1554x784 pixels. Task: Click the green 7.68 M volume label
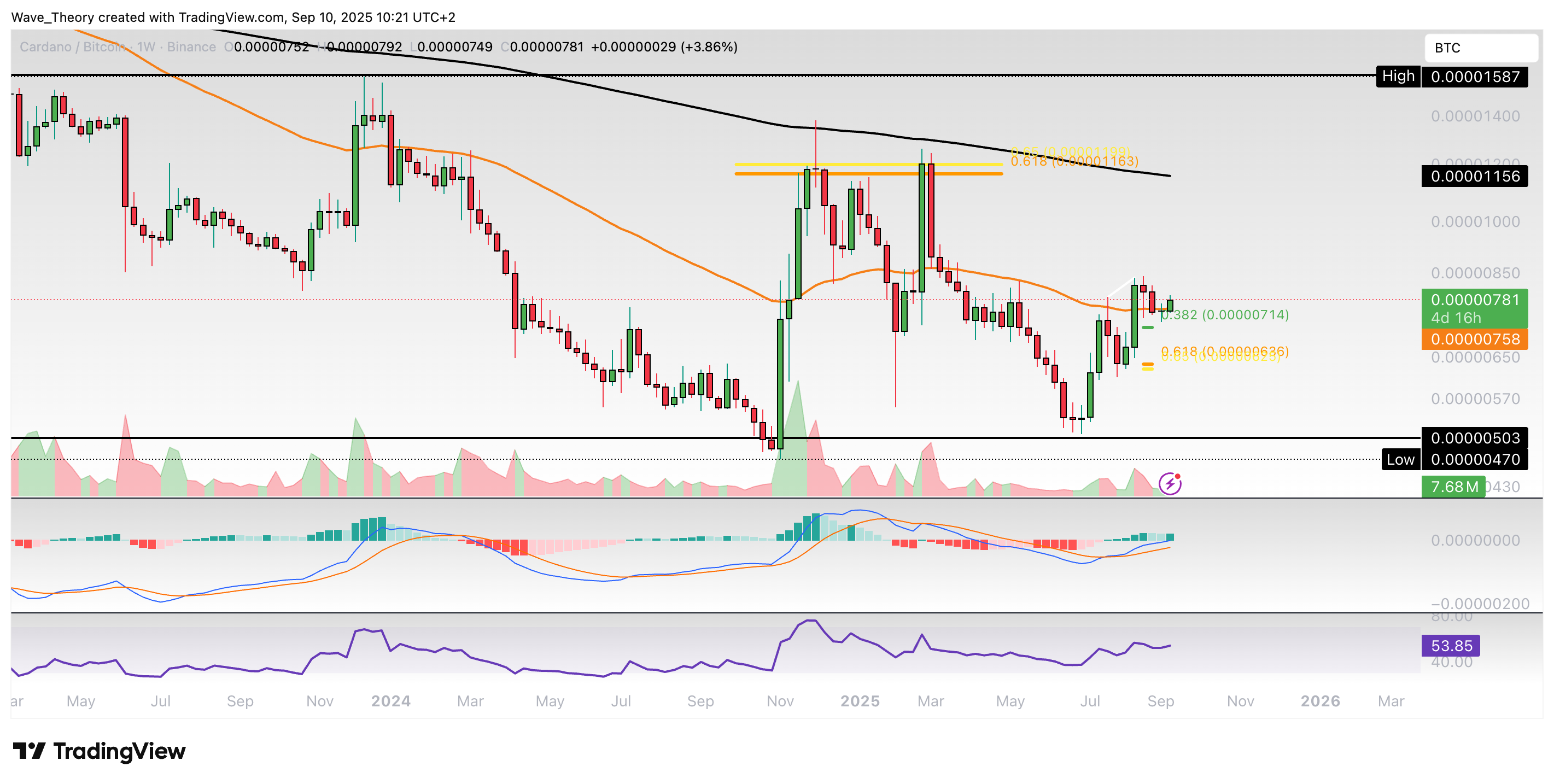tap(1453, 486)
